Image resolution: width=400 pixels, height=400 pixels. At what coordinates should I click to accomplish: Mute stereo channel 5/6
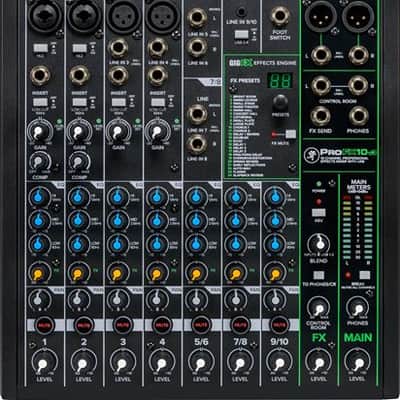[x=201, y=325]
